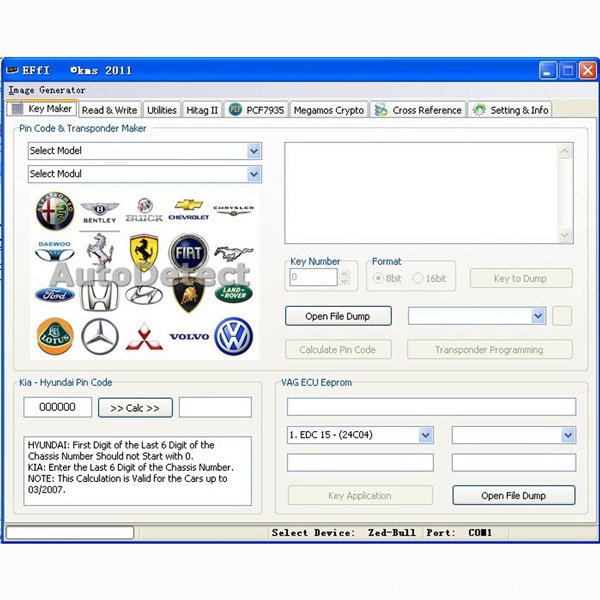Viewport: 600px width, 600px height.
Task: Choose the Volkswagen logo
Action: click(x=233, y=336)
